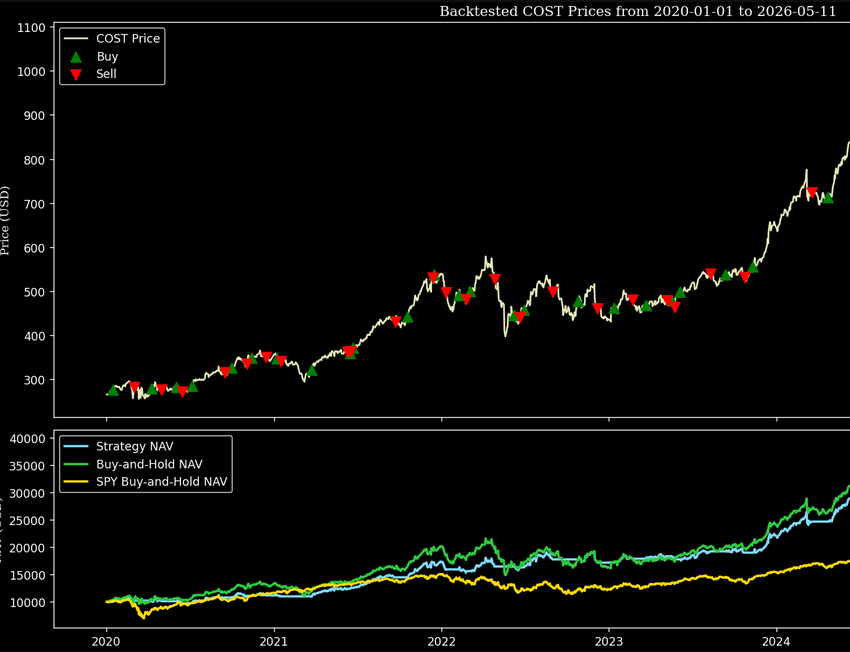Click the 800 price tick label

coord(35,160)
